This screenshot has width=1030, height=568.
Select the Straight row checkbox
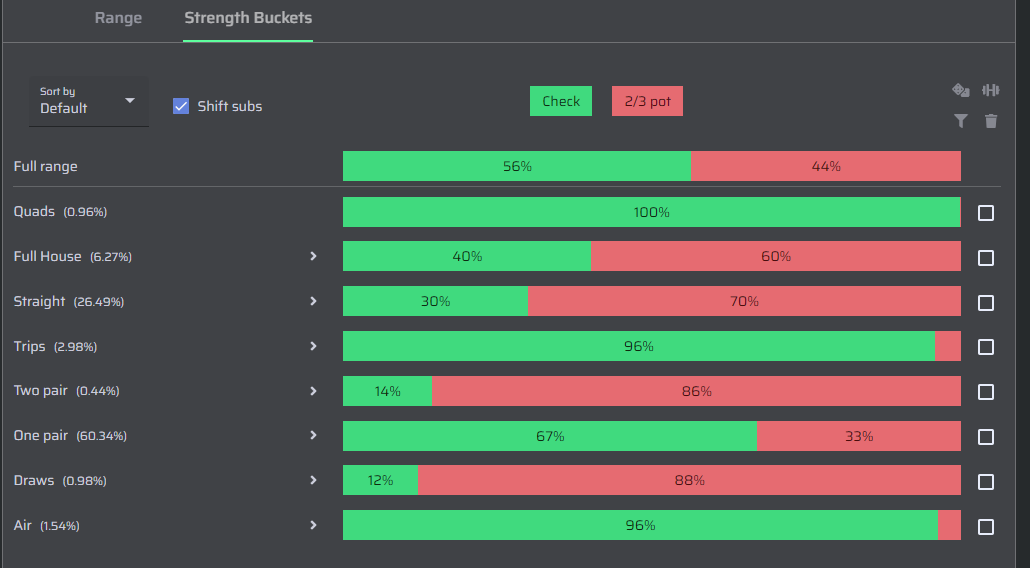pyautogui.click(x=985, y=303)
